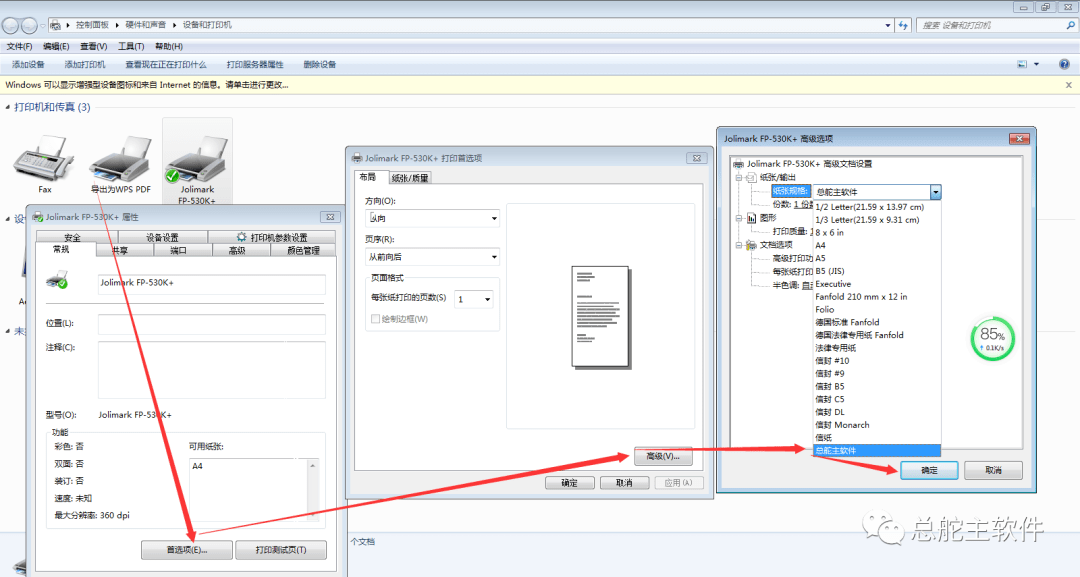Viewport: 1080px width, 577px height.
Task: Click the 首选项(E)... button
Action: point(187,550)
